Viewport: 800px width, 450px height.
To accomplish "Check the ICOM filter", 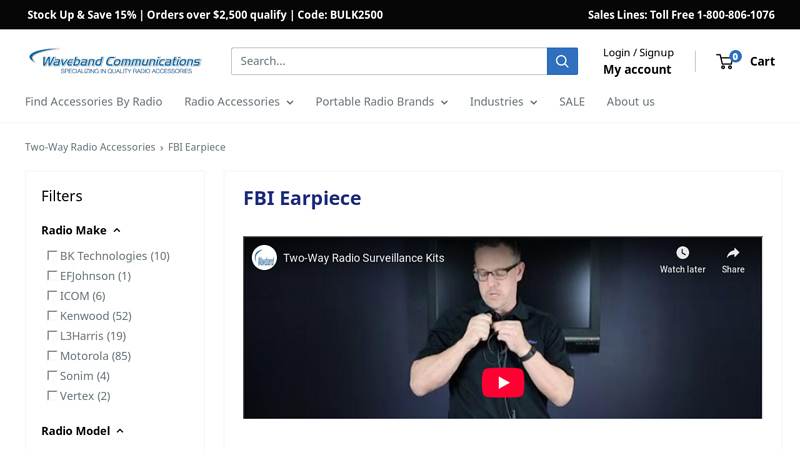I will point(52,295).
